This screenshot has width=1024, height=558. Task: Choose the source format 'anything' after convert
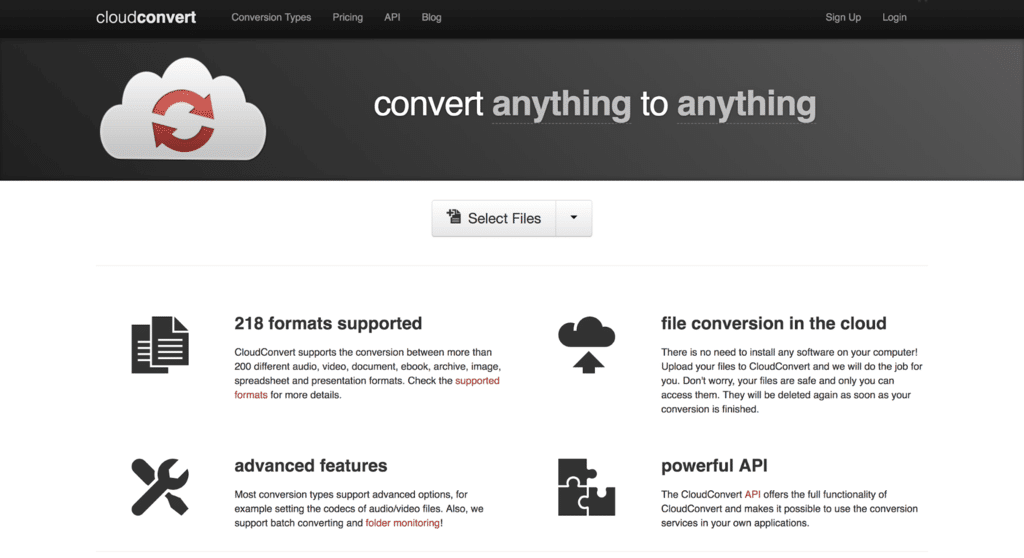pos(561,105)
